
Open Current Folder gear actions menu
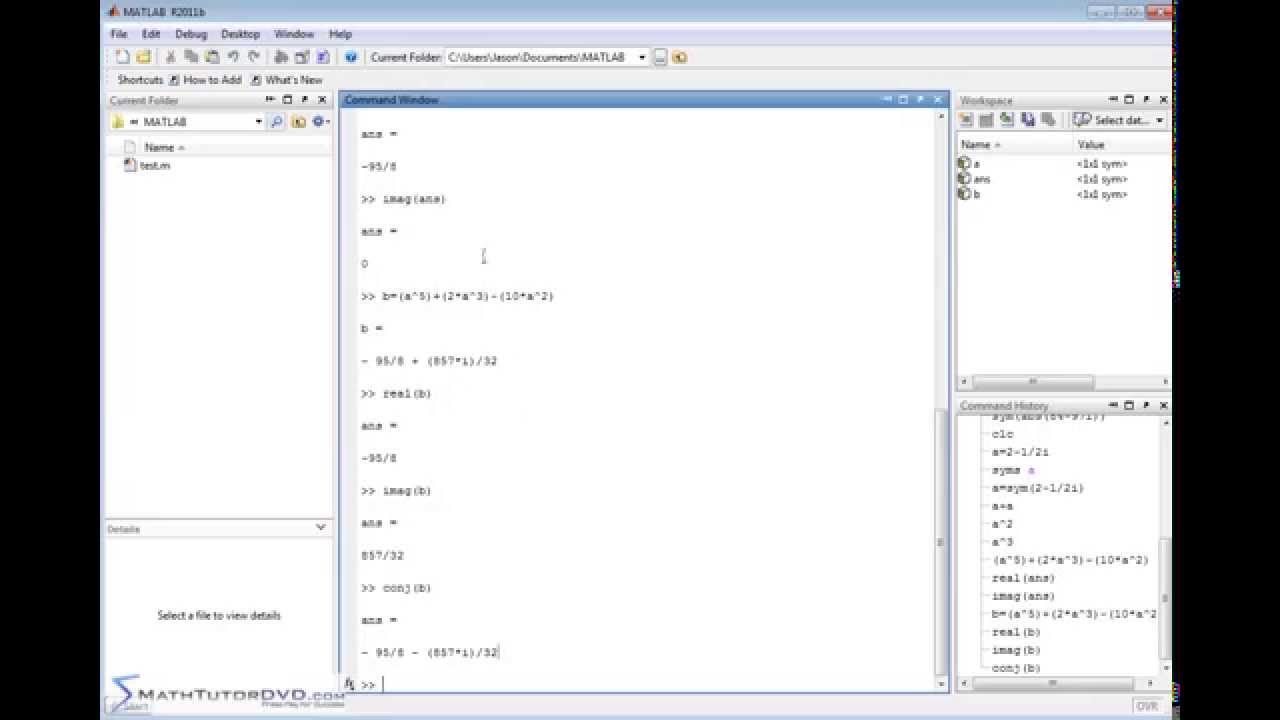[x=320, y=122]
